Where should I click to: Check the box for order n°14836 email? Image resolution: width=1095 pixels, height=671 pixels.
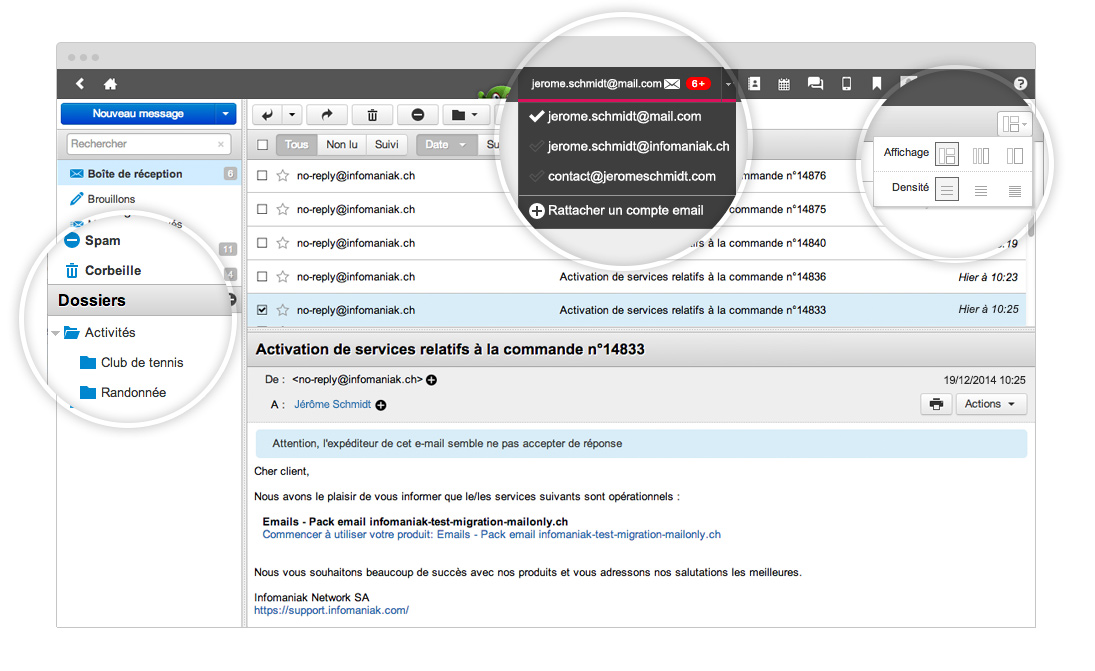(x=262, y=276)
